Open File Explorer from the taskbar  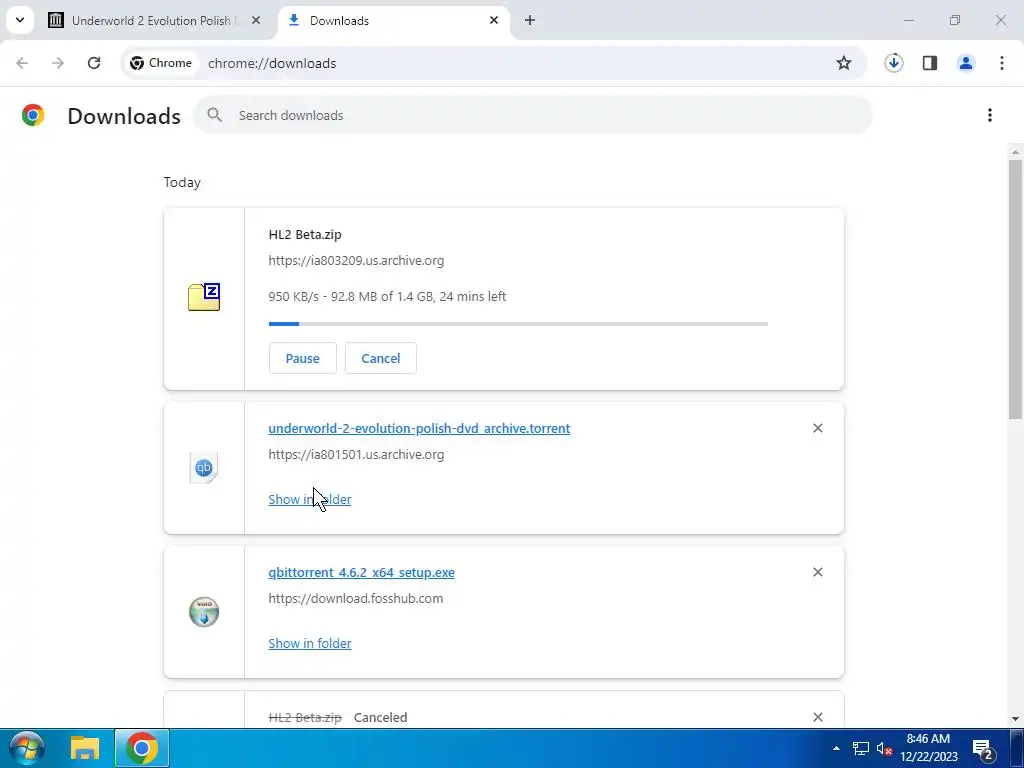85,748
